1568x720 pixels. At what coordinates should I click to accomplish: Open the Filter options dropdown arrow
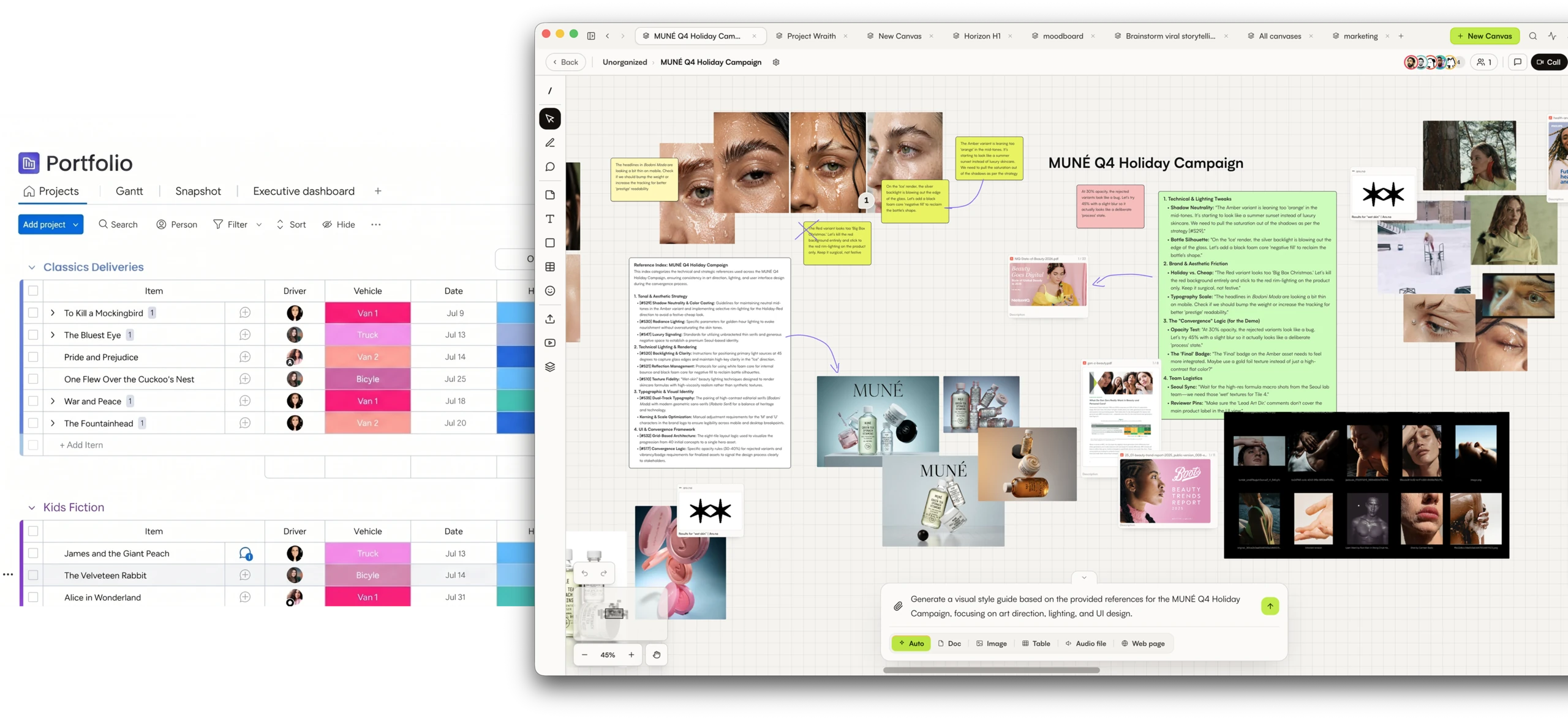pyautogui.click(x=258, y=225)
